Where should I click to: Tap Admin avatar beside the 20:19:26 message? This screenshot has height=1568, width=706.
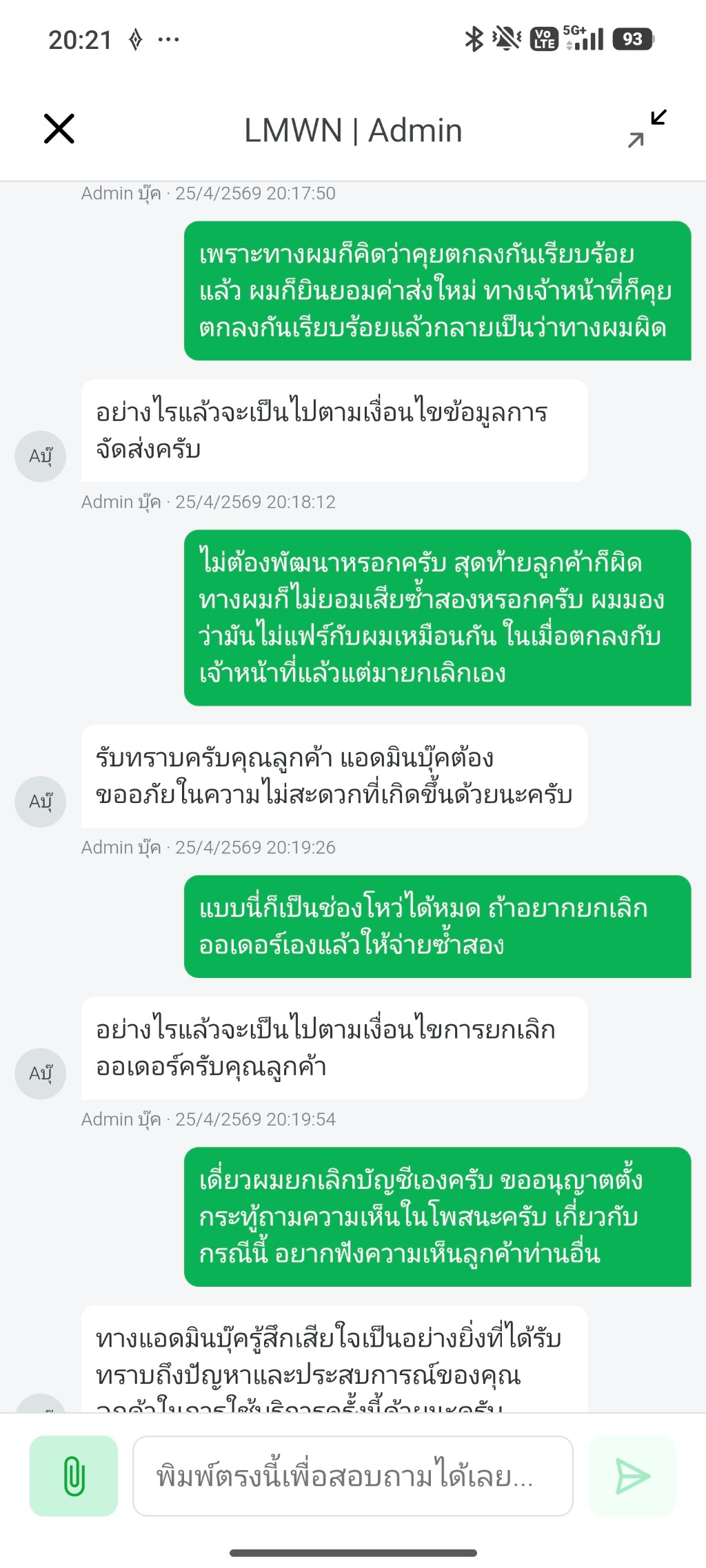[x=41, y=802]
